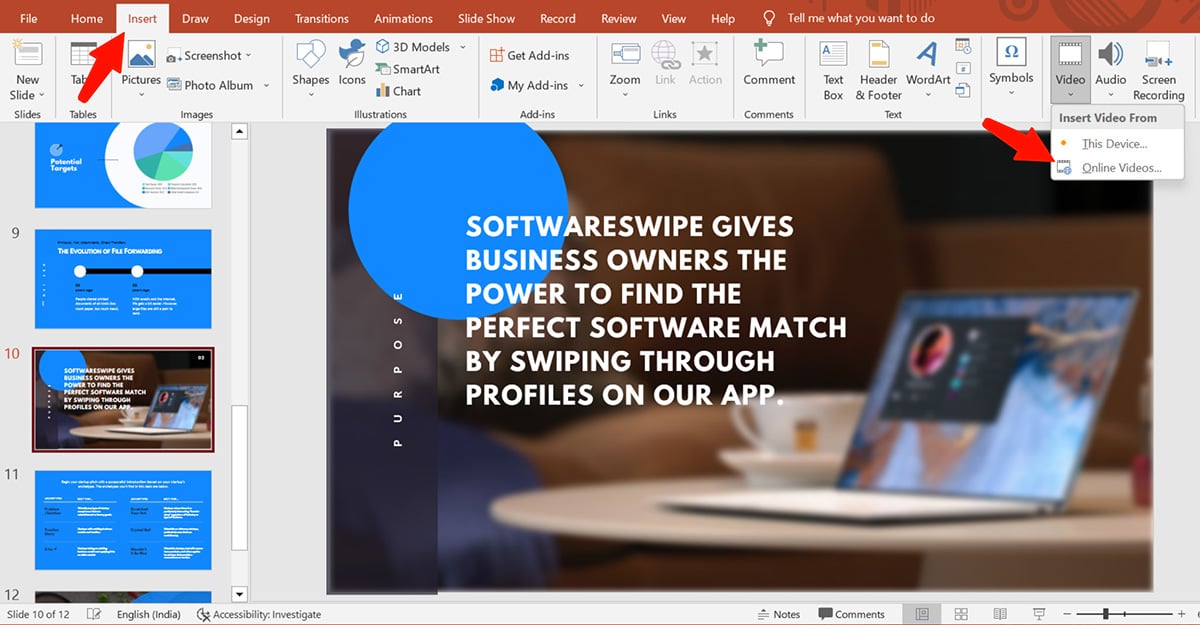Open the Transitions tab
The width and height of the screenshot is (1200, 625).
click(321, 18)
